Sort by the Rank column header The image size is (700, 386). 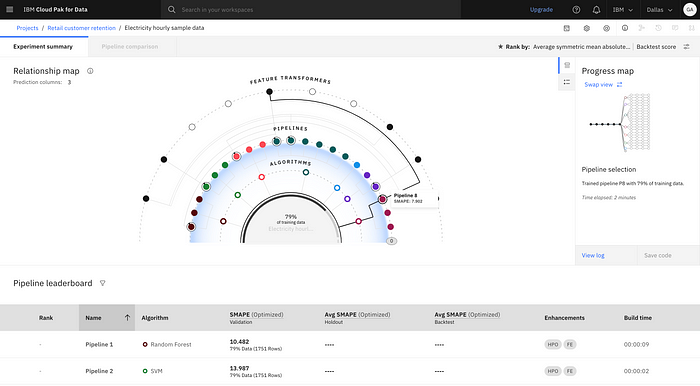click(x=46, y=318)
